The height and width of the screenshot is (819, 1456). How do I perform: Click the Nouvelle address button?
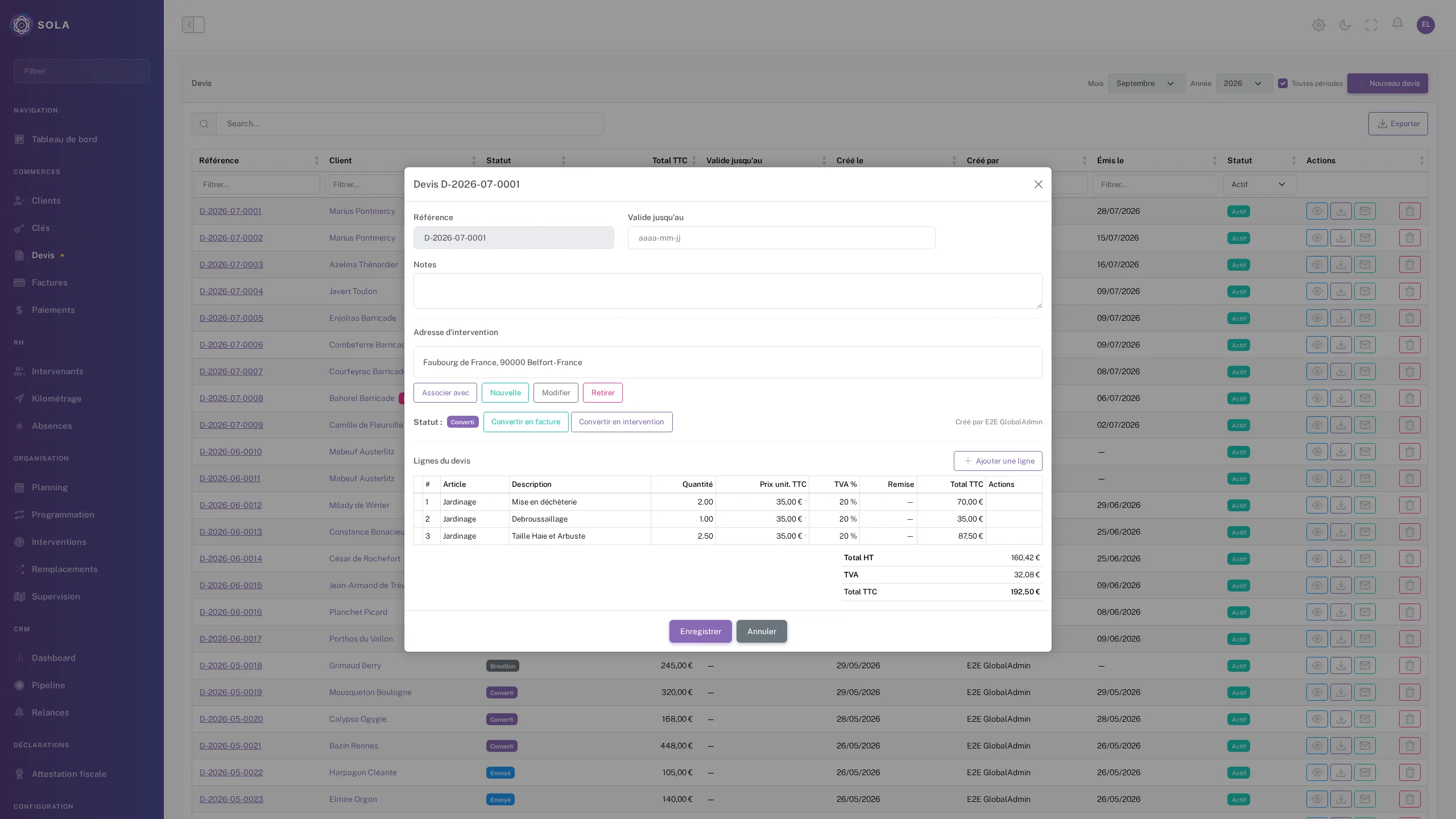[x=506, y=392]
